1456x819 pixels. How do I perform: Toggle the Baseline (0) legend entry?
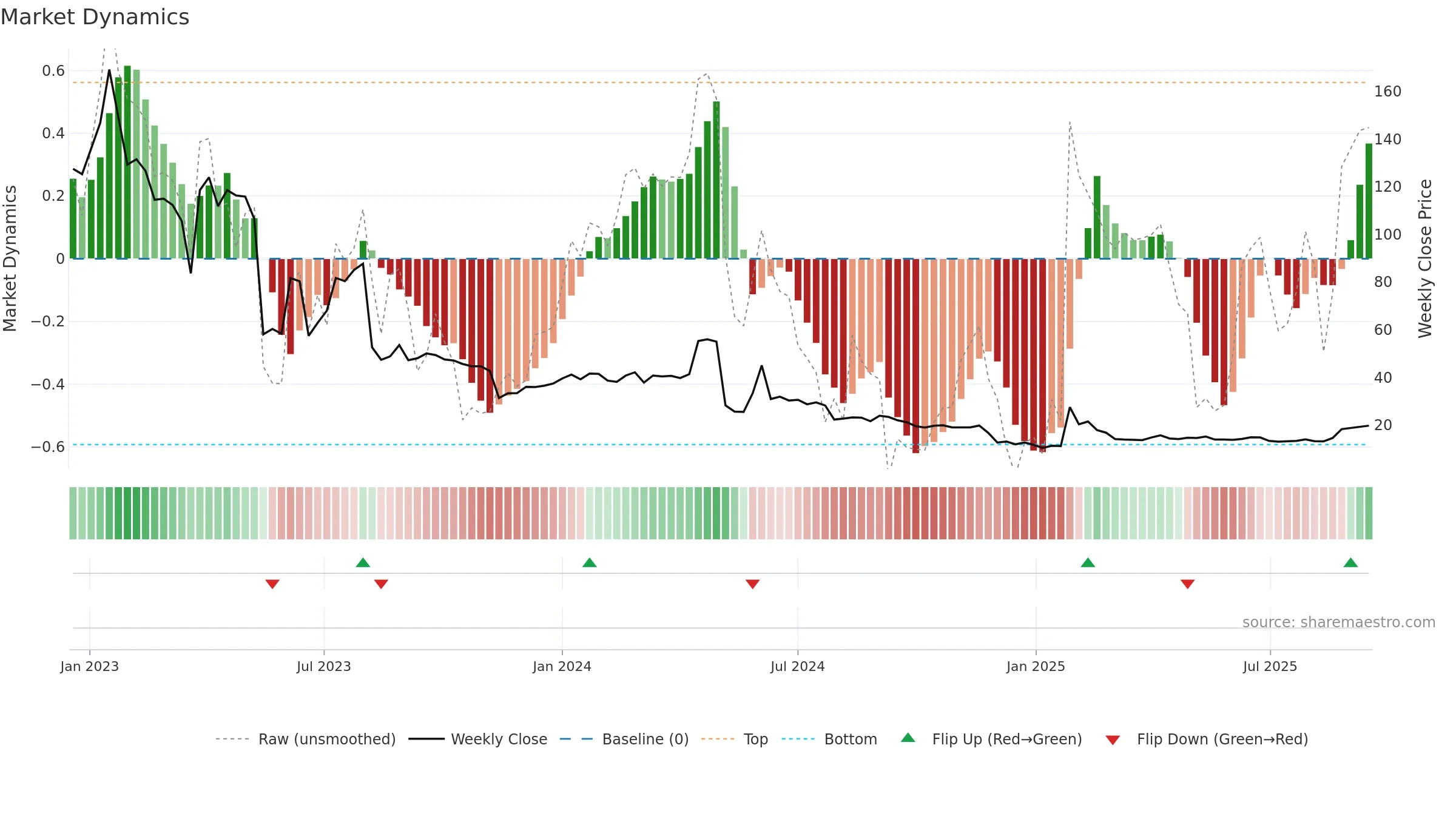(x=624, y=739)
